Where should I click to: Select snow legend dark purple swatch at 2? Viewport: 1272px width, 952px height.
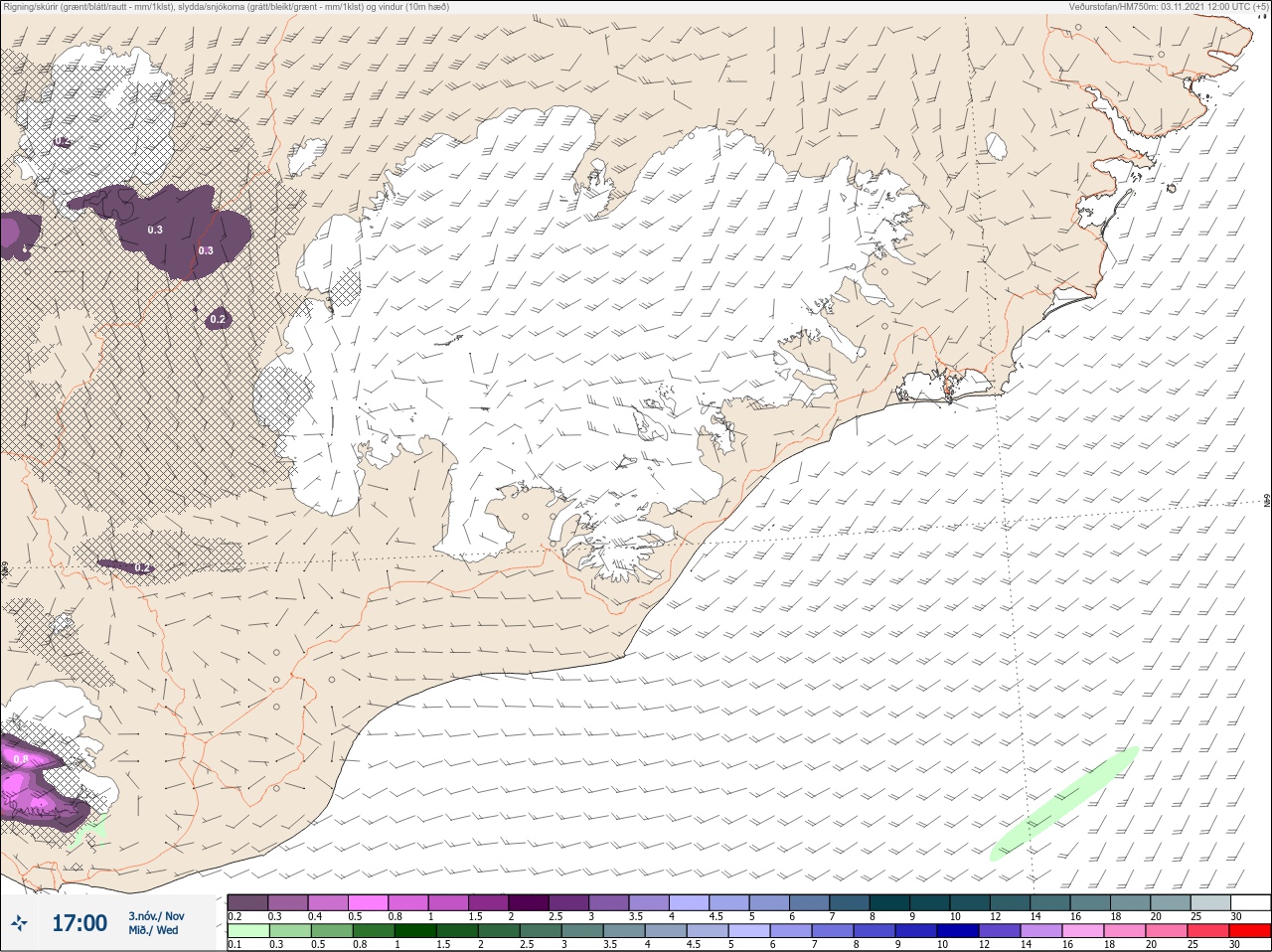[x=529, y=902]
